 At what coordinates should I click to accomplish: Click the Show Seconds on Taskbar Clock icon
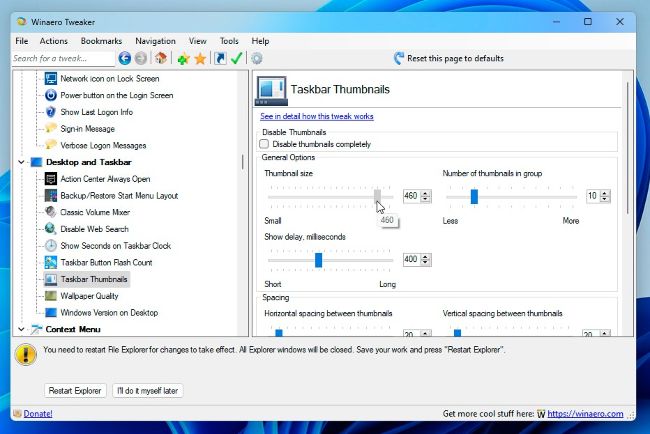coord(51,246)
